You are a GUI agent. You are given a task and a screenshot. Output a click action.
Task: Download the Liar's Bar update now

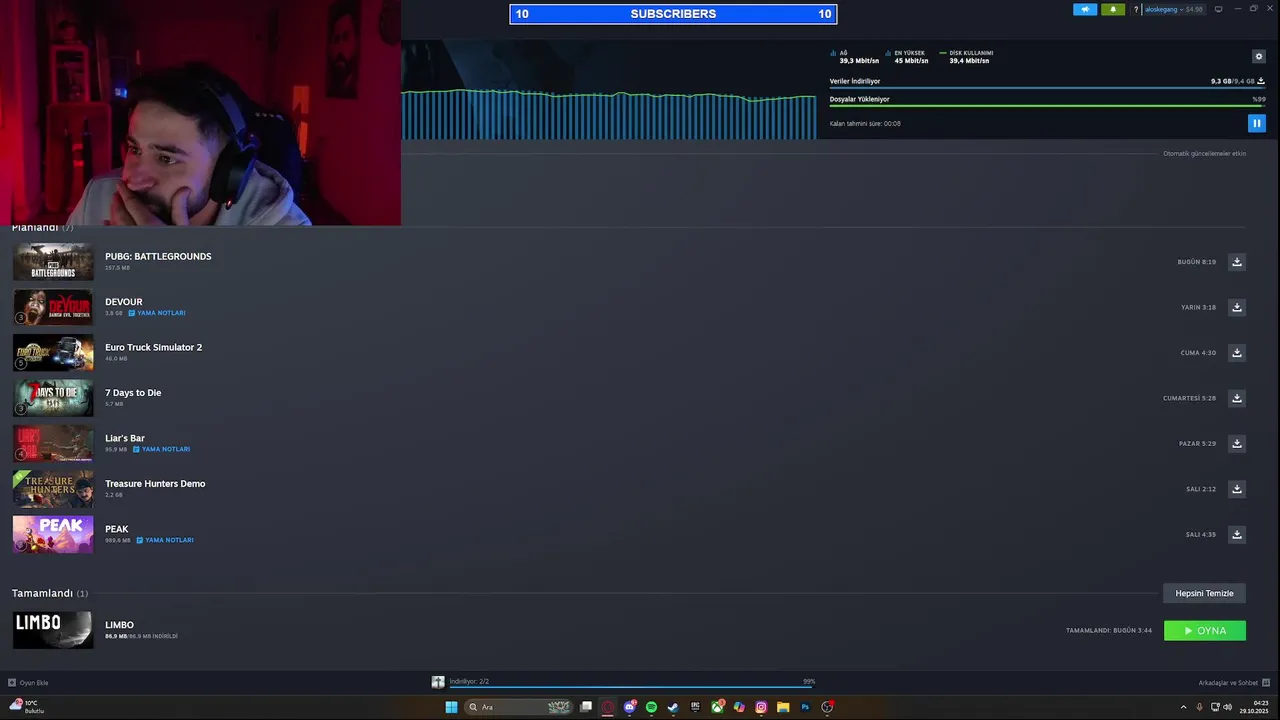(1237, 444)
